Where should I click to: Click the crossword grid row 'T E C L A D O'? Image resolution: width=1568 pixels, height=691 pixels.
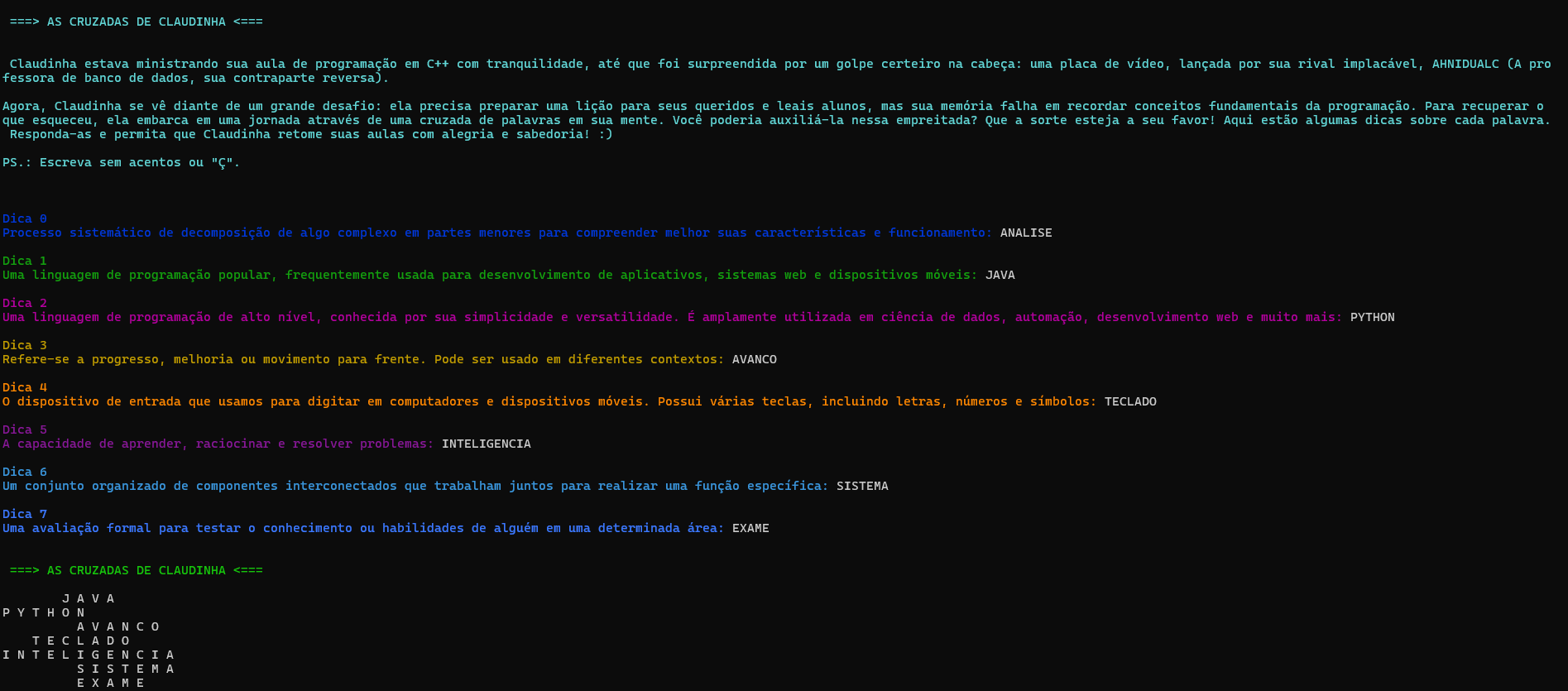coord(81,641)
